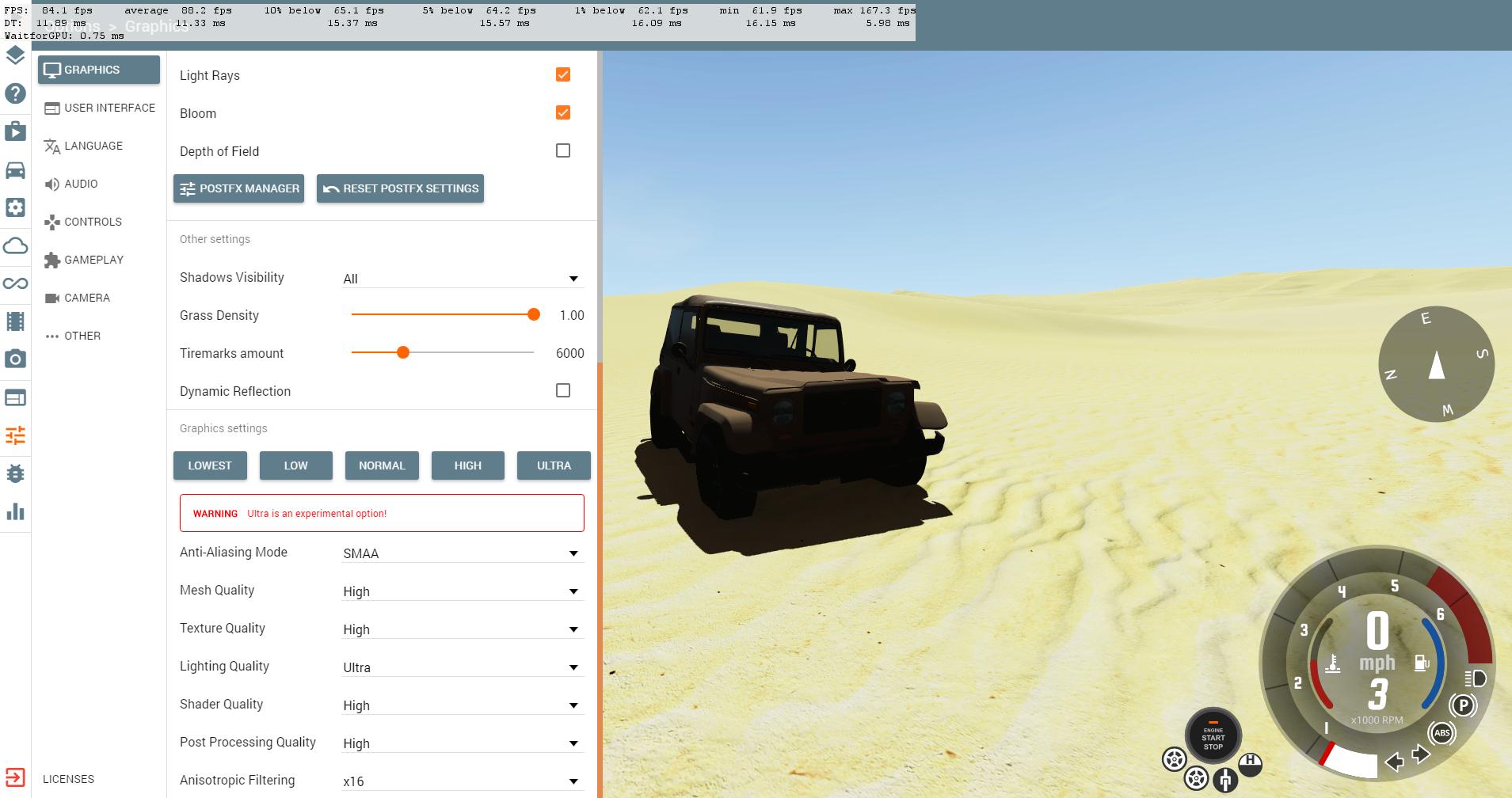Apply the Low graphics preset
Viewport: 1512px width, 798px height.
[295, 465]
